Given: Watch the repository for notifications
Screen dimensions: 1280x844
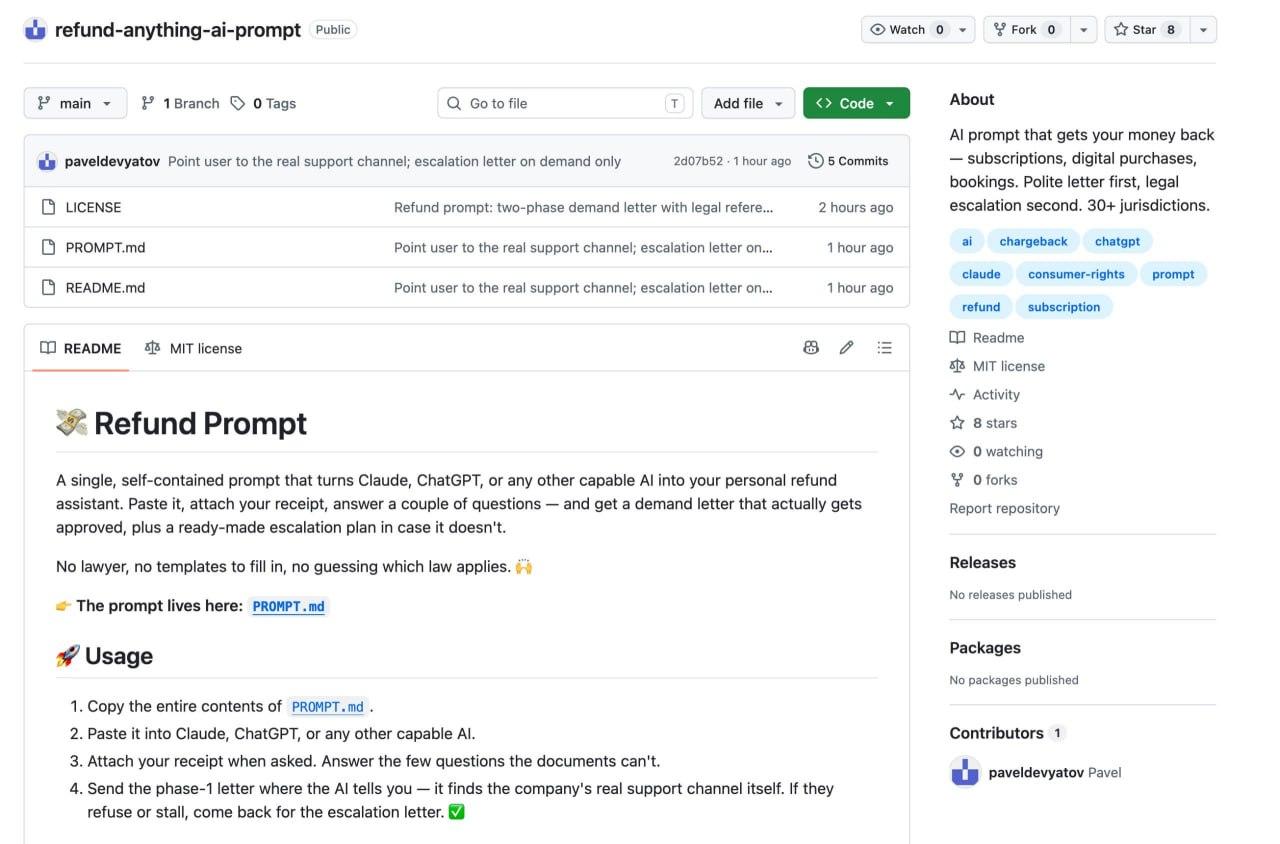Looking at the screenshot, I should [x=907, y=30].
